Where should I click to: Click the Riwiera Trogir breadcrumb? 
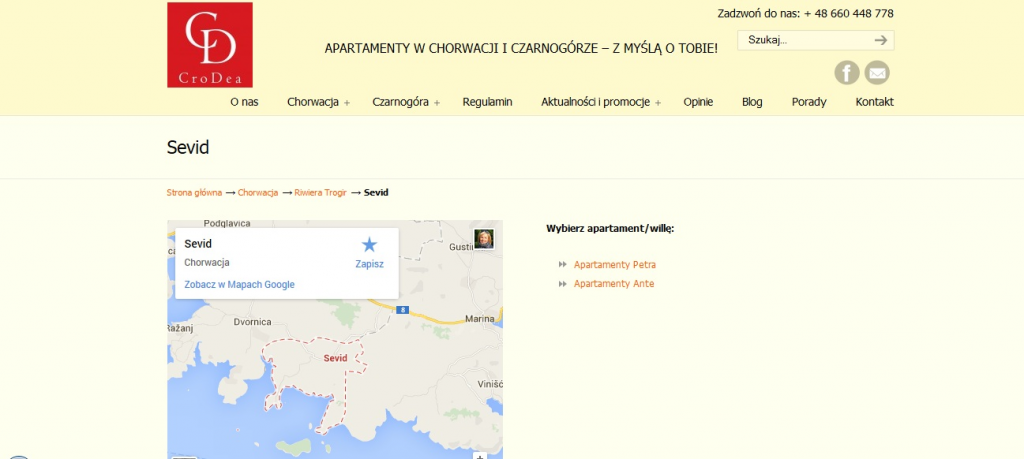[320, 192]
